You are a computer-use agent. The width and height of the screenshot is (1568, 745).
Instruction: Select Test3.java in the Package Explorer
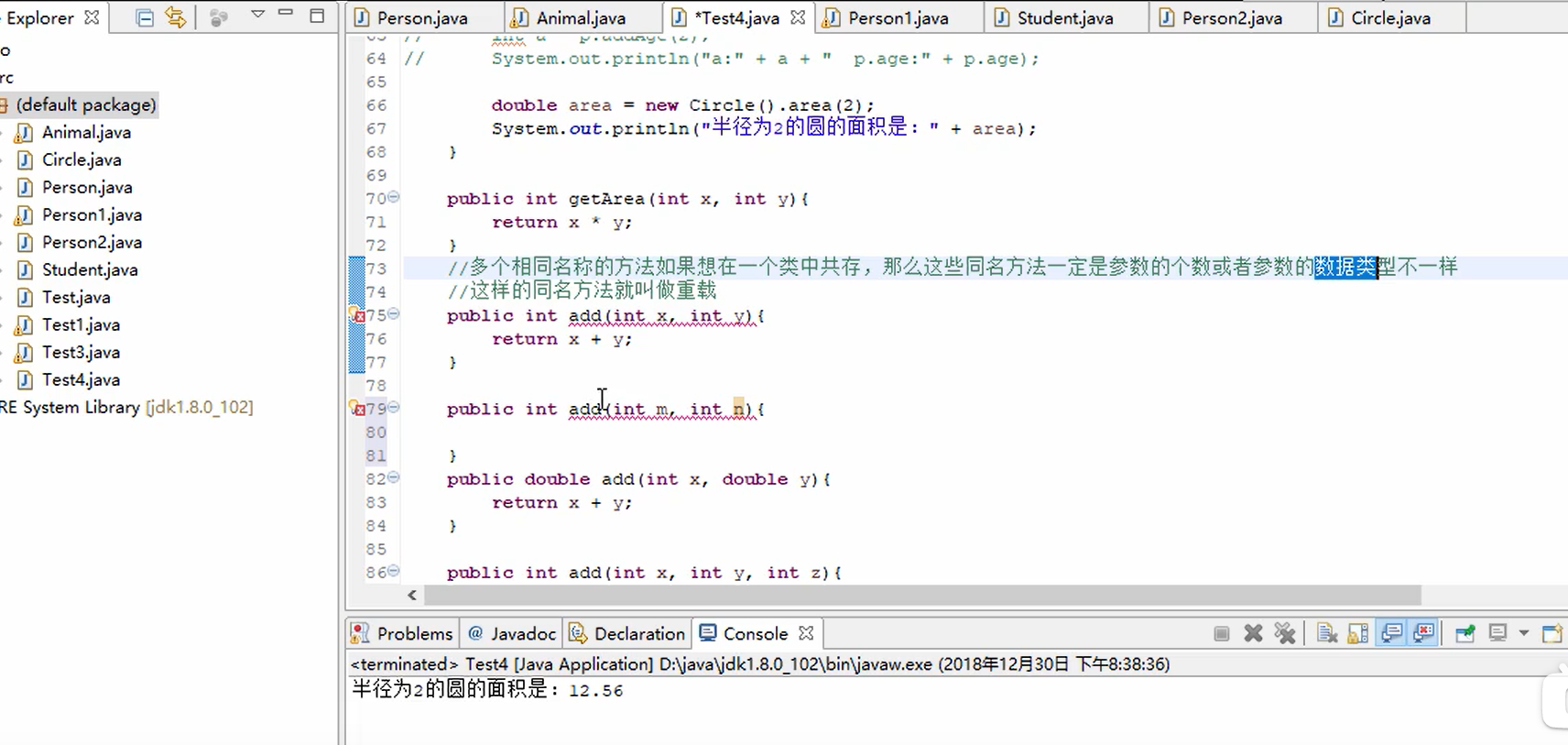tap(81, 352)
